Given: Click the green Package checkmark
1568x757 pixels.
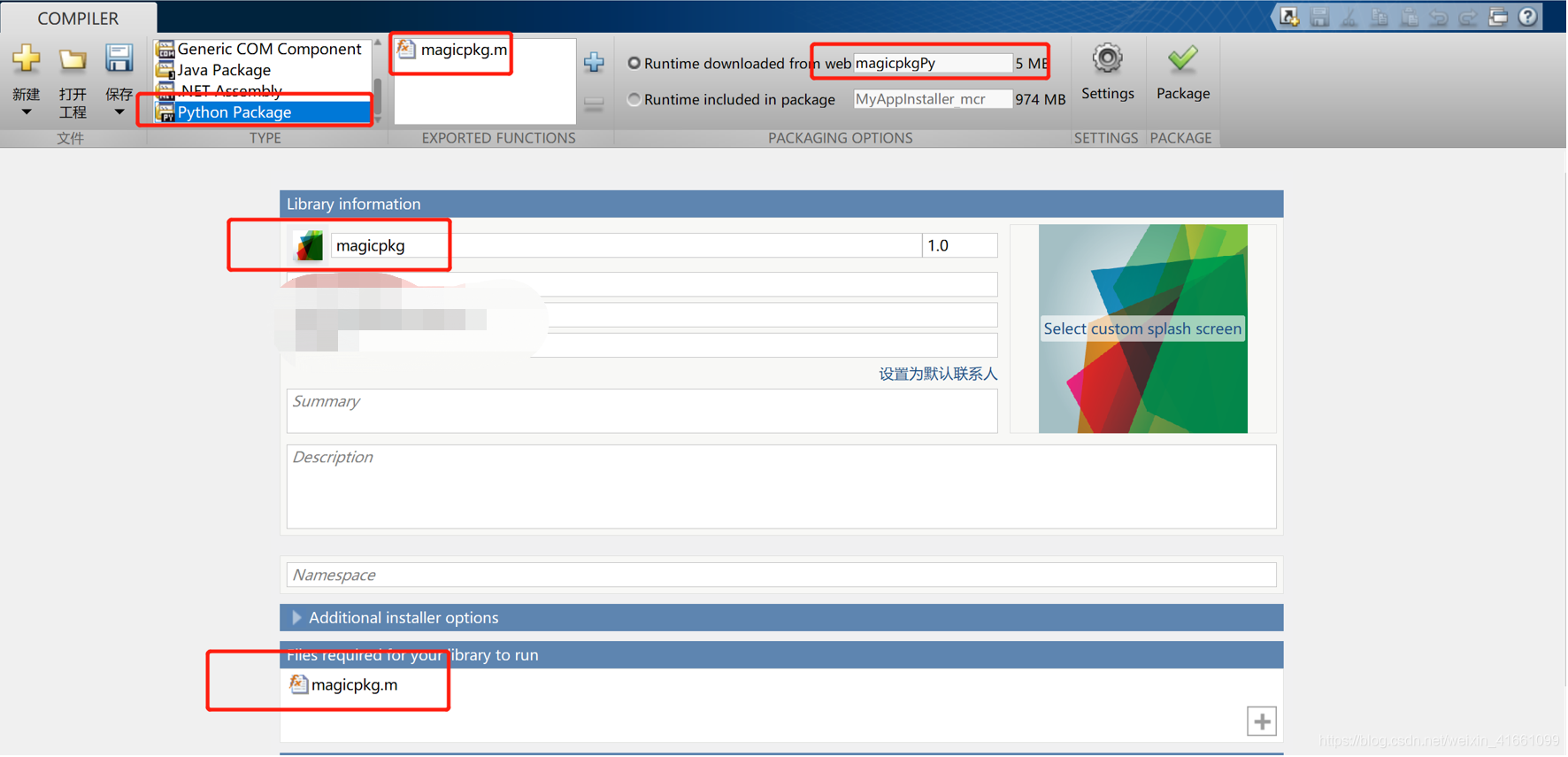Looking at the screenshot, I should click(x=1182, y=59).
